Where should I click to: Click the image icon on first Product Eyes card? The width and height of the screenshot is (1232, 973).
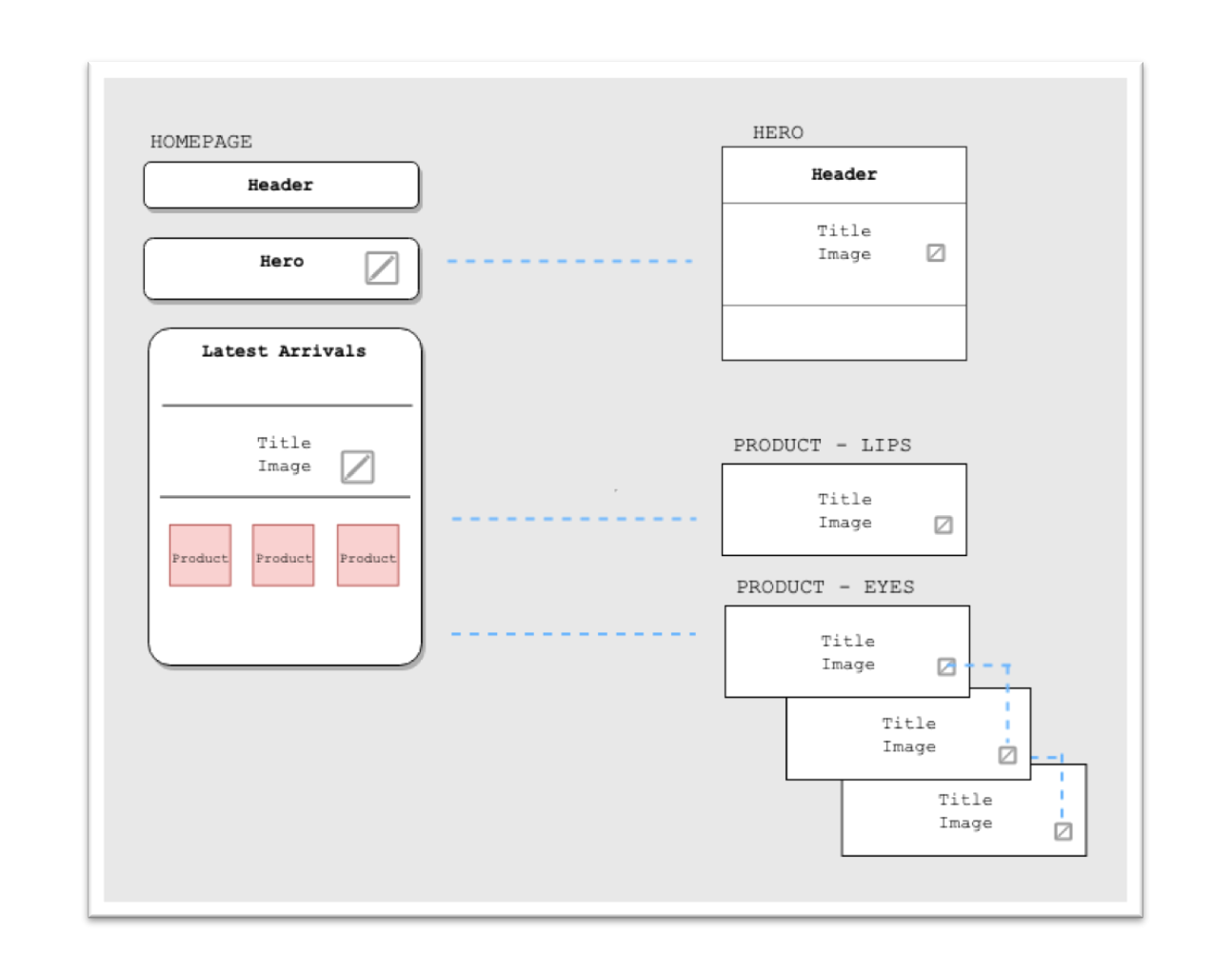click(946, 666)
